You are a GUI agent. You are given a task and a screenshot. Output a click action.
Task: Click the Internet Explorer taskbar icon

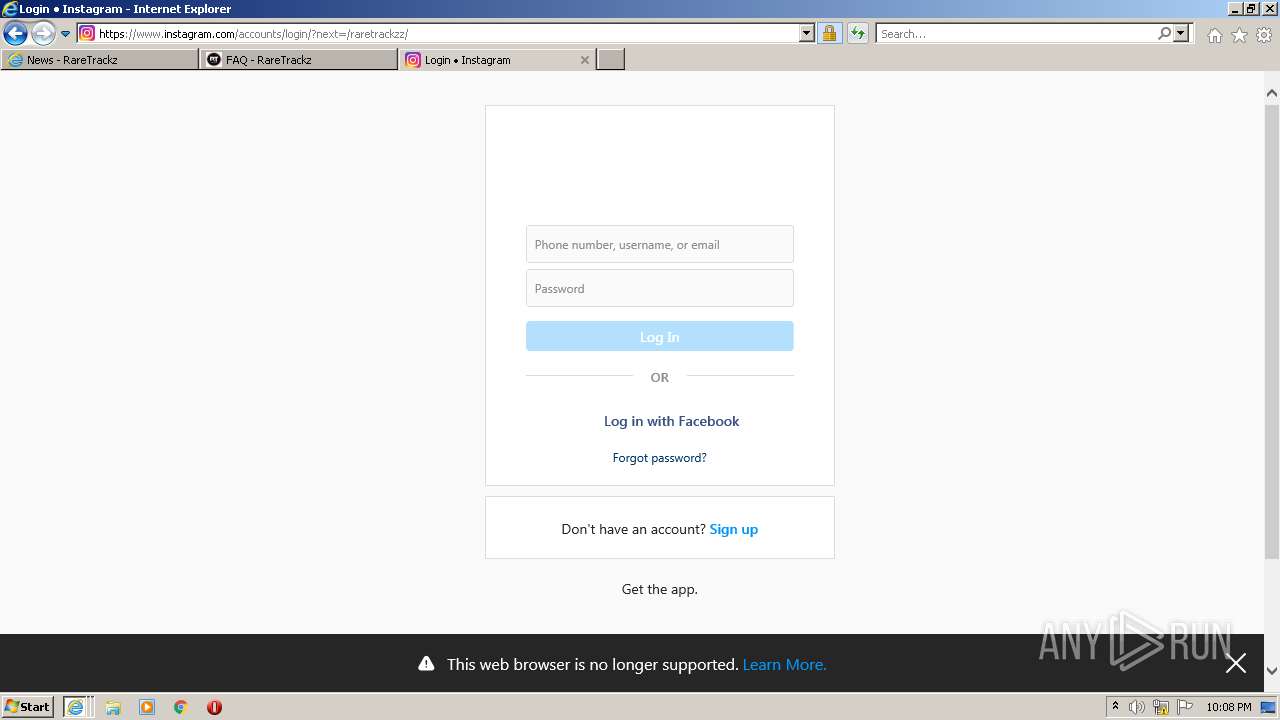pyautogui.click(x=76, y=707)
